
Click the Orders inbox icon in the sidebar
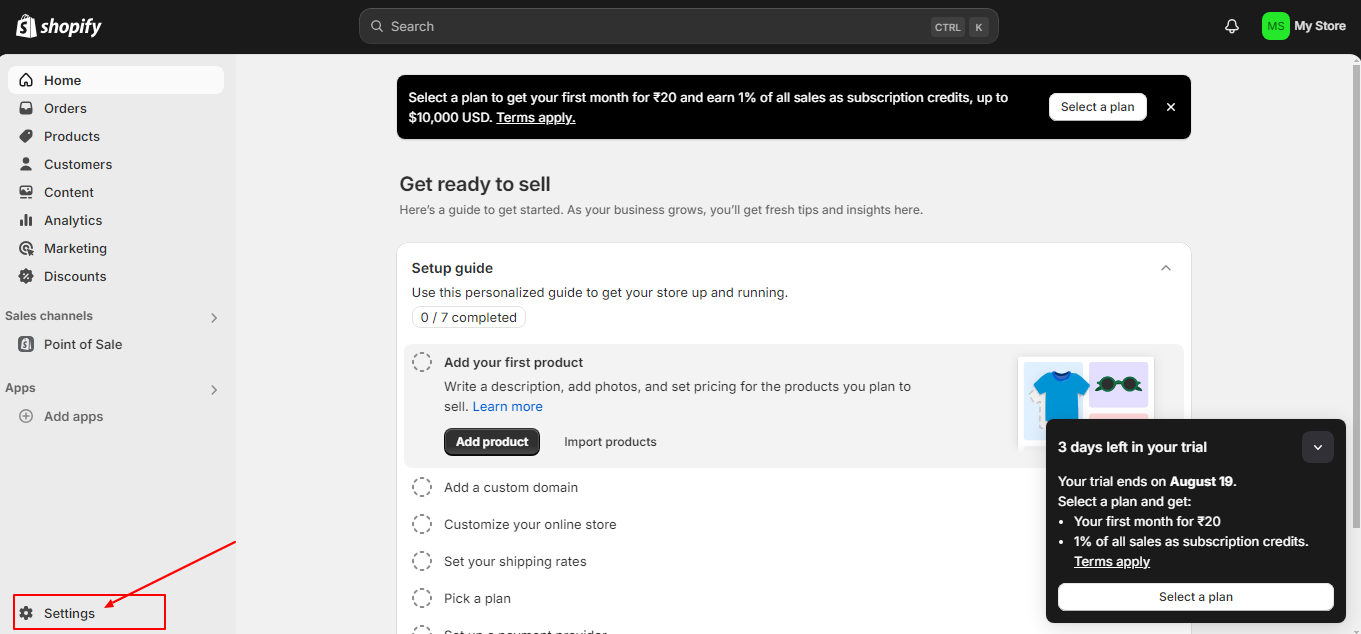[26, 108]
